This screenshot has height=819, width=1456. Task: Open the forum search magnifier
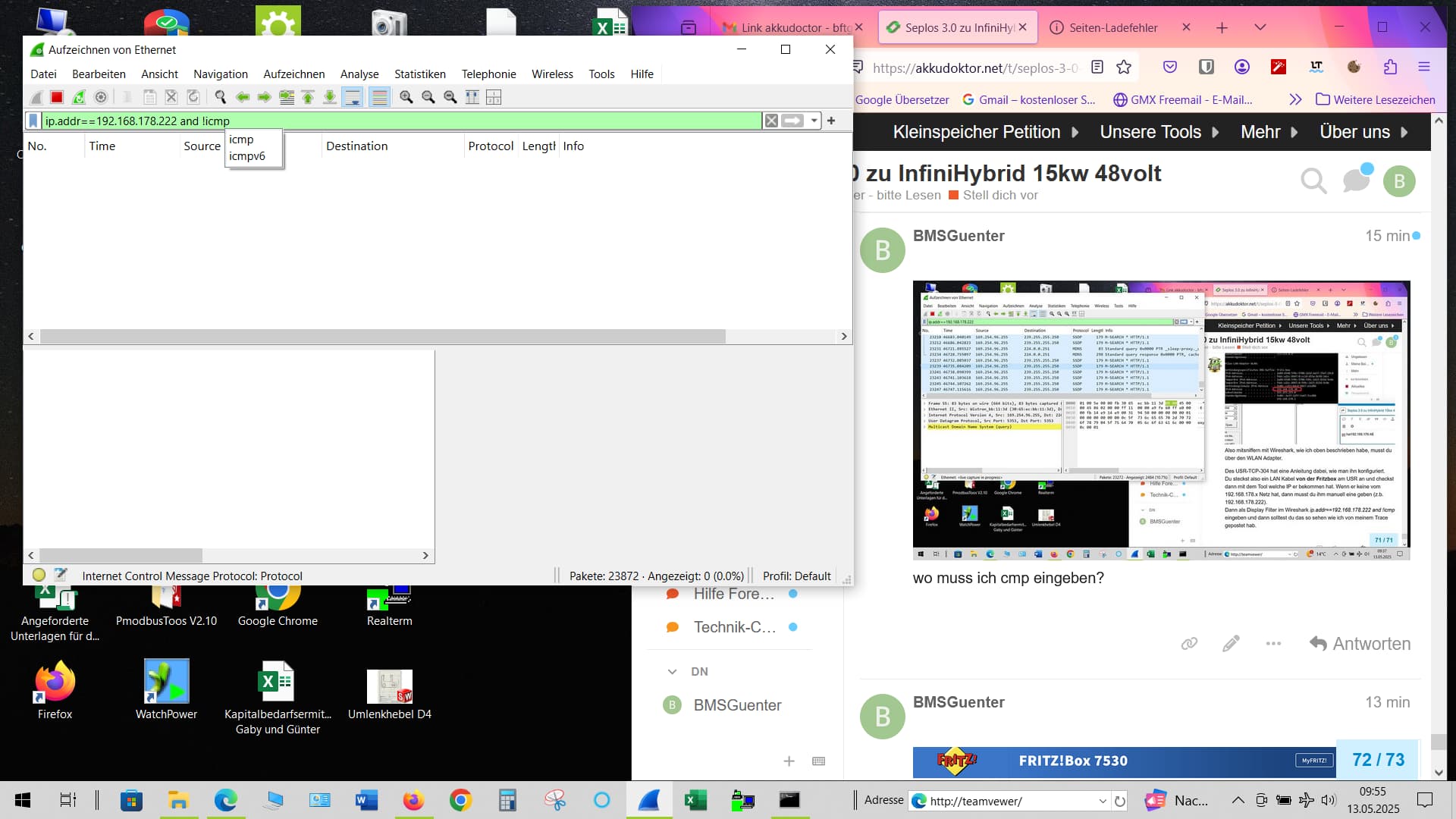click(x=1313, y=181)
